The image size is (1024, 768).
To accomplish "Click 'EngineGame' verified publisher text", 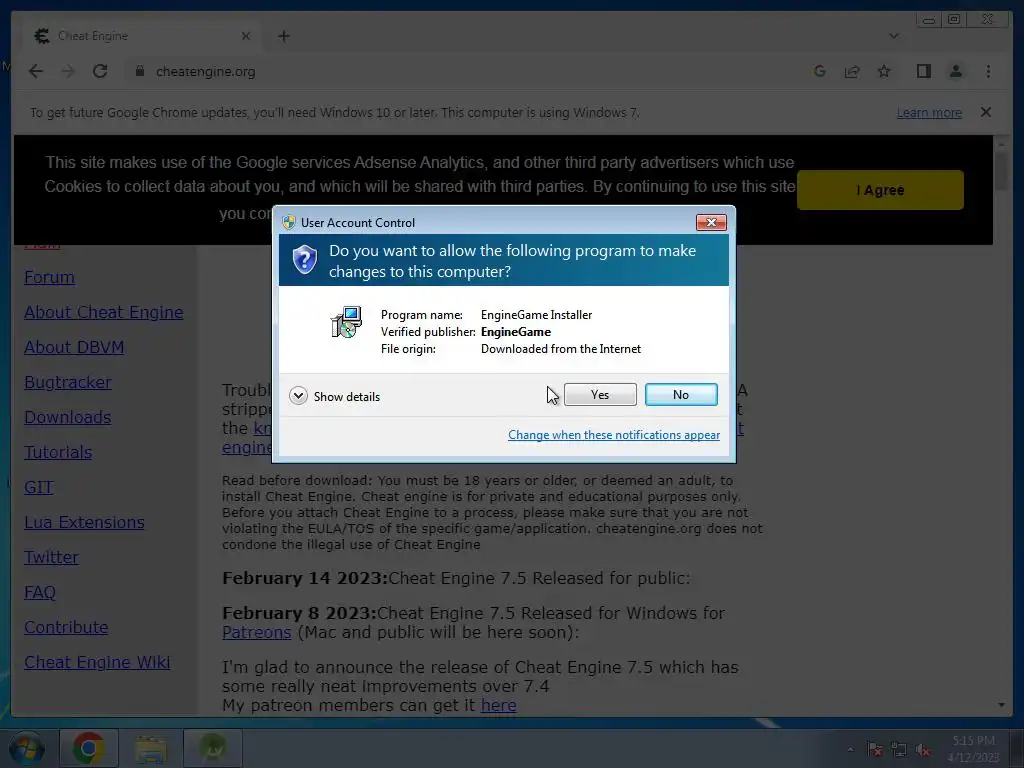I will click(516, 332).
